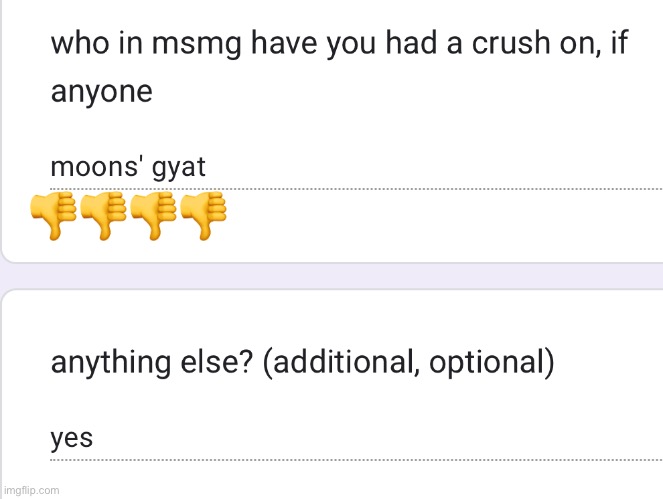Focus the "yes" answer field
The width and height of the screenshot is (663, 499).
click(x=350, y=438)
